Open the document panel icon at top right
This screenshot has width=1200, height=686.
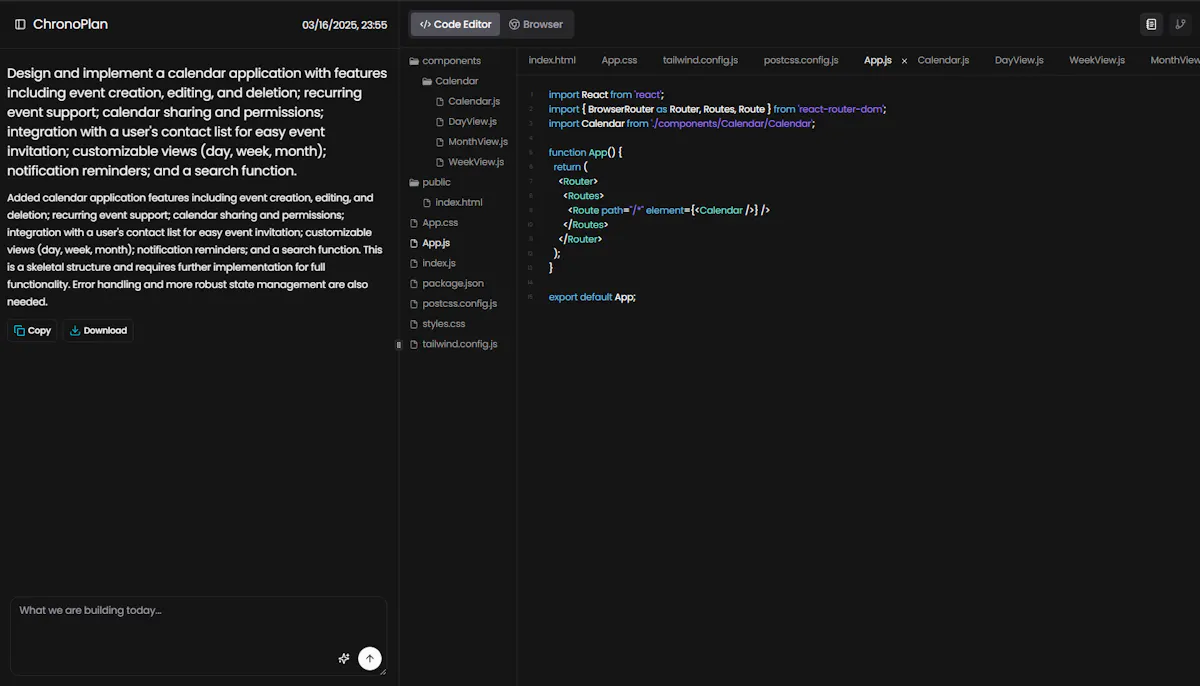1152,24
